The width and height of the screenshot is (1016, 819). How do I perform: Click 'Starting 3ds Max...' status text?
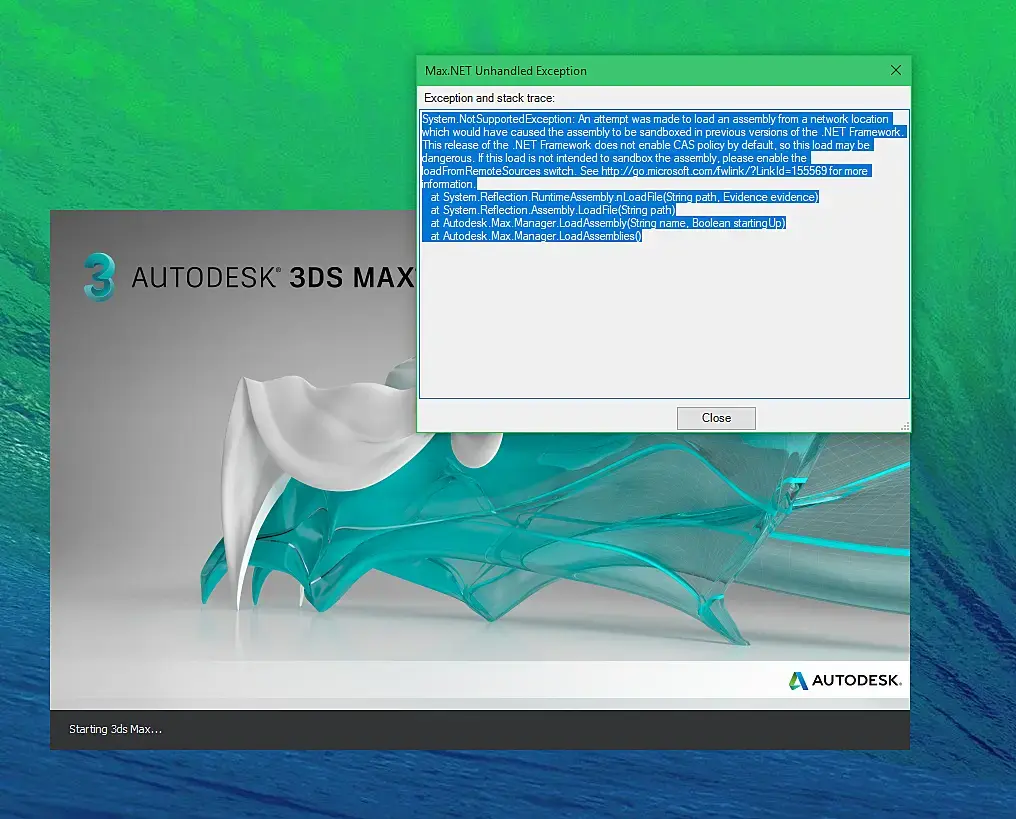click(115, 729)
